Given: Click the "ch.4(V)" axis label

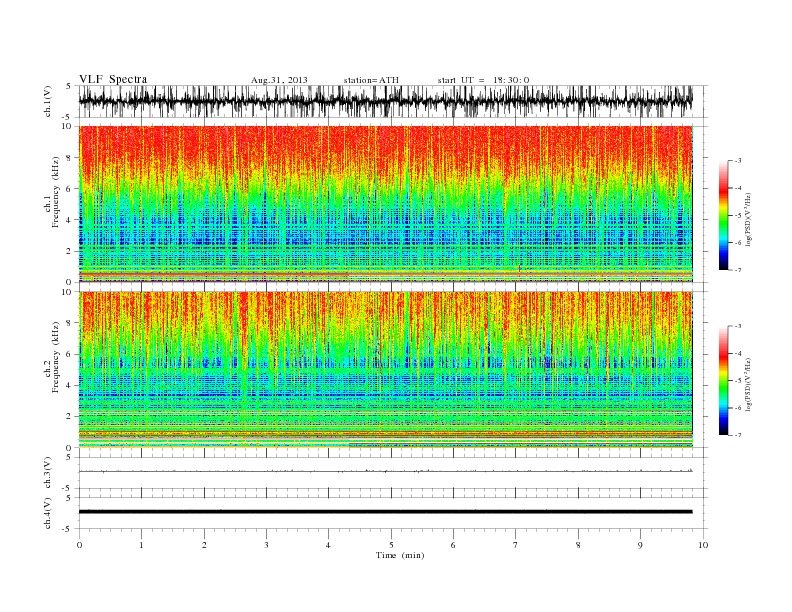Looking at the screenshot, I should point(48,513).
